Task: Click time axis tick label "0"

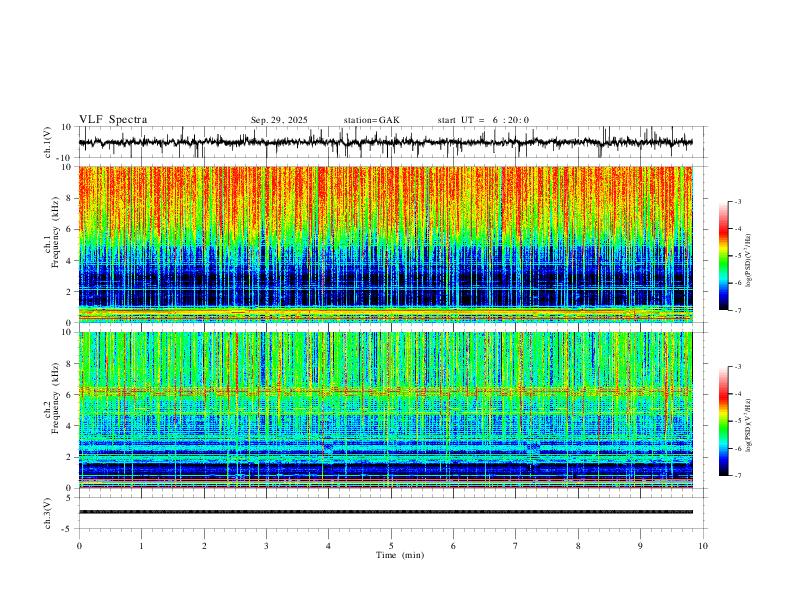Action: click(79, 546)
